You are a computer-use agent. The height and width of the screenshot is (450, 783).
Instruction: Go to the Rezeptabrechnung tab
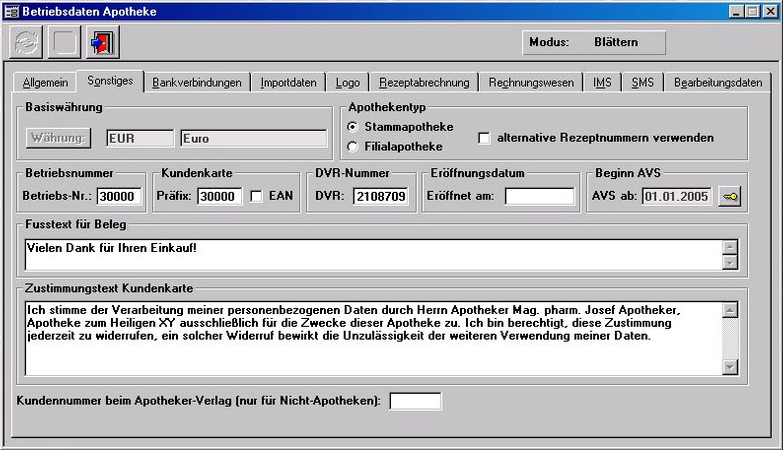point(425,83)
